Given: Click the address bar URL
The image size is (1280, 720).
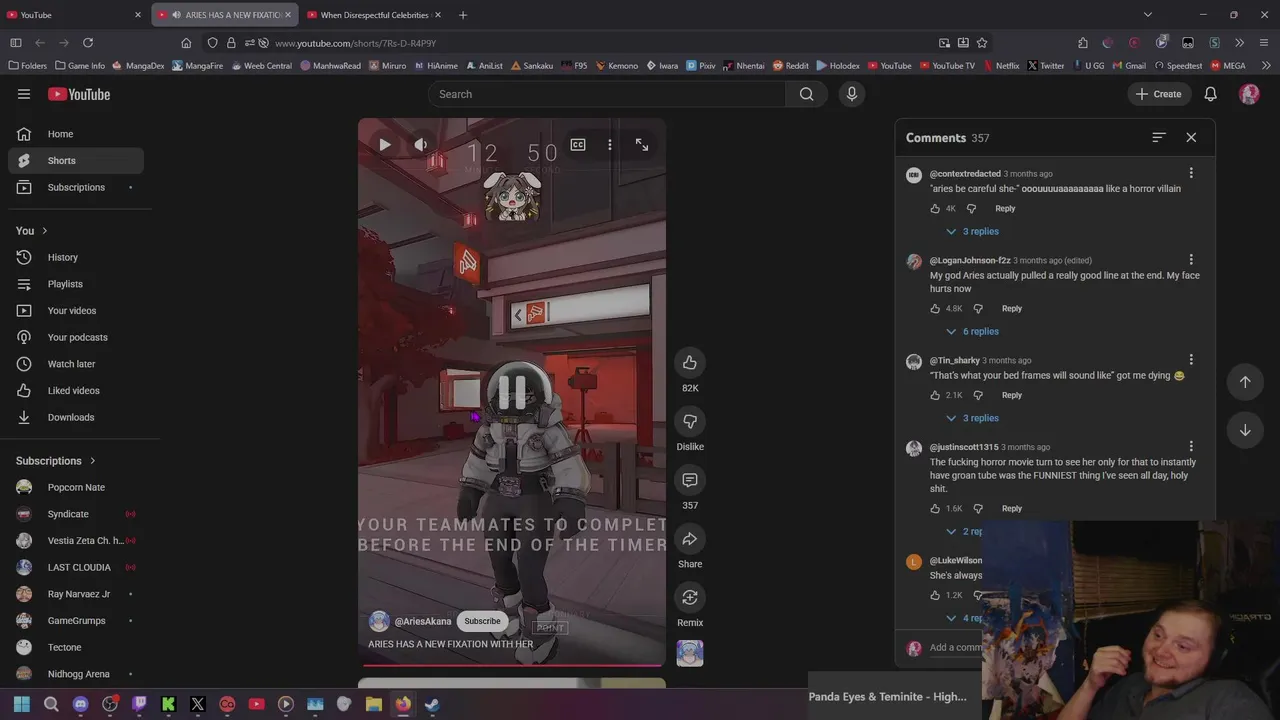Looking at the screenshot, I should pyautogui.click(x=355, y=43).
